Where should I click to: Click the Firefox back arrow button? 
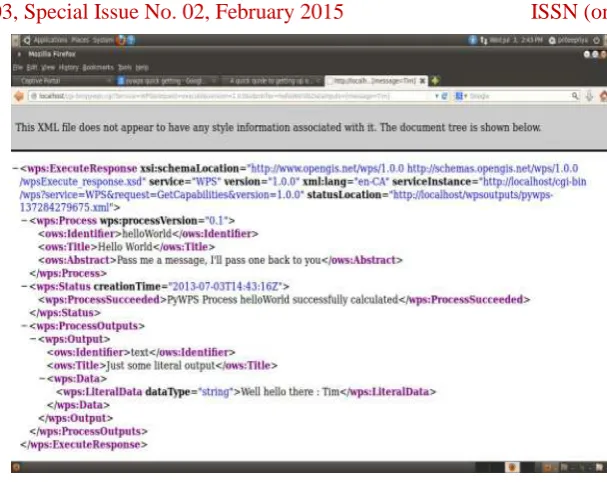coord(19,96)
